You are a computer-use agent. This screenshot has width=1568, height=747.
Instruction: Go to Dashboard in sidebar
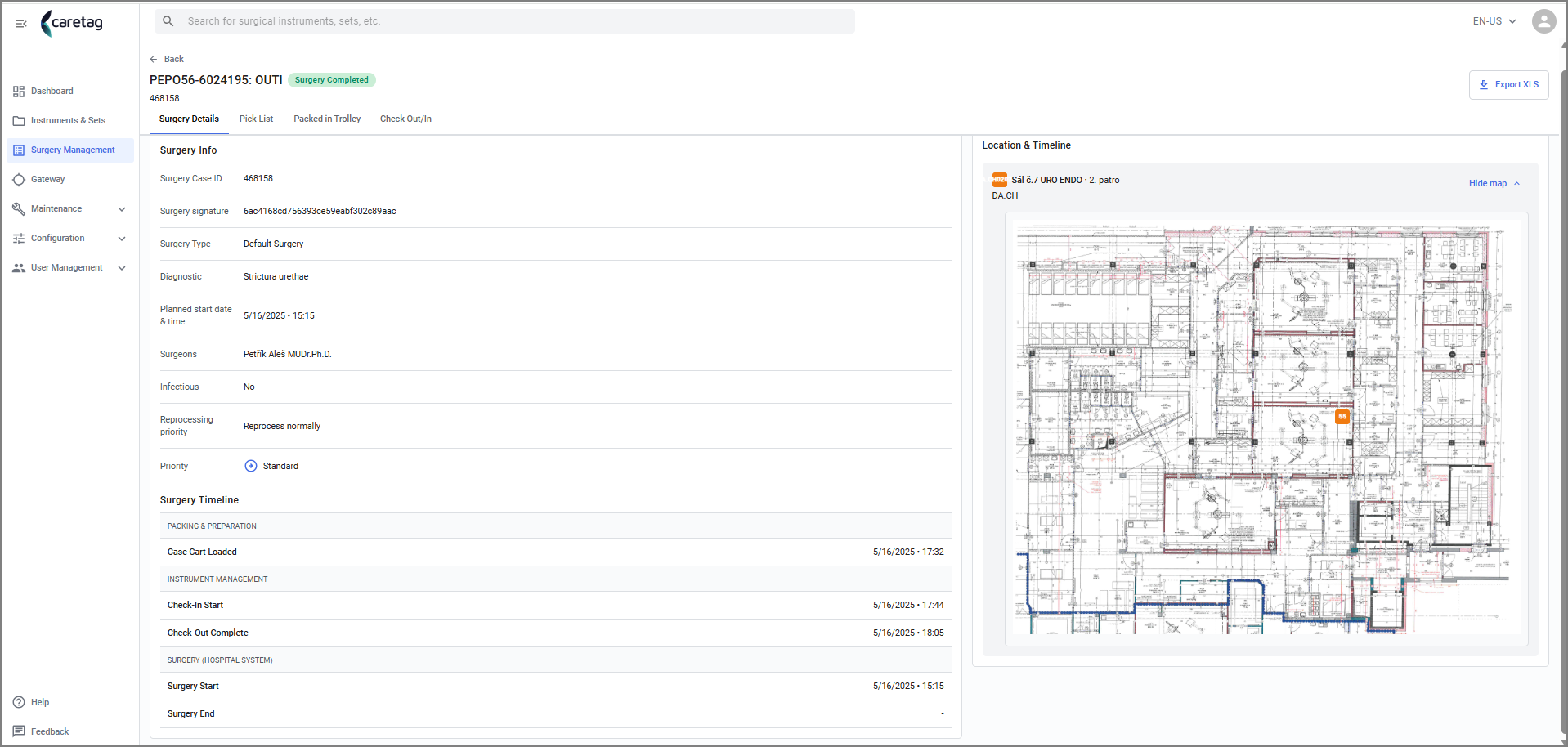(70, 92)
